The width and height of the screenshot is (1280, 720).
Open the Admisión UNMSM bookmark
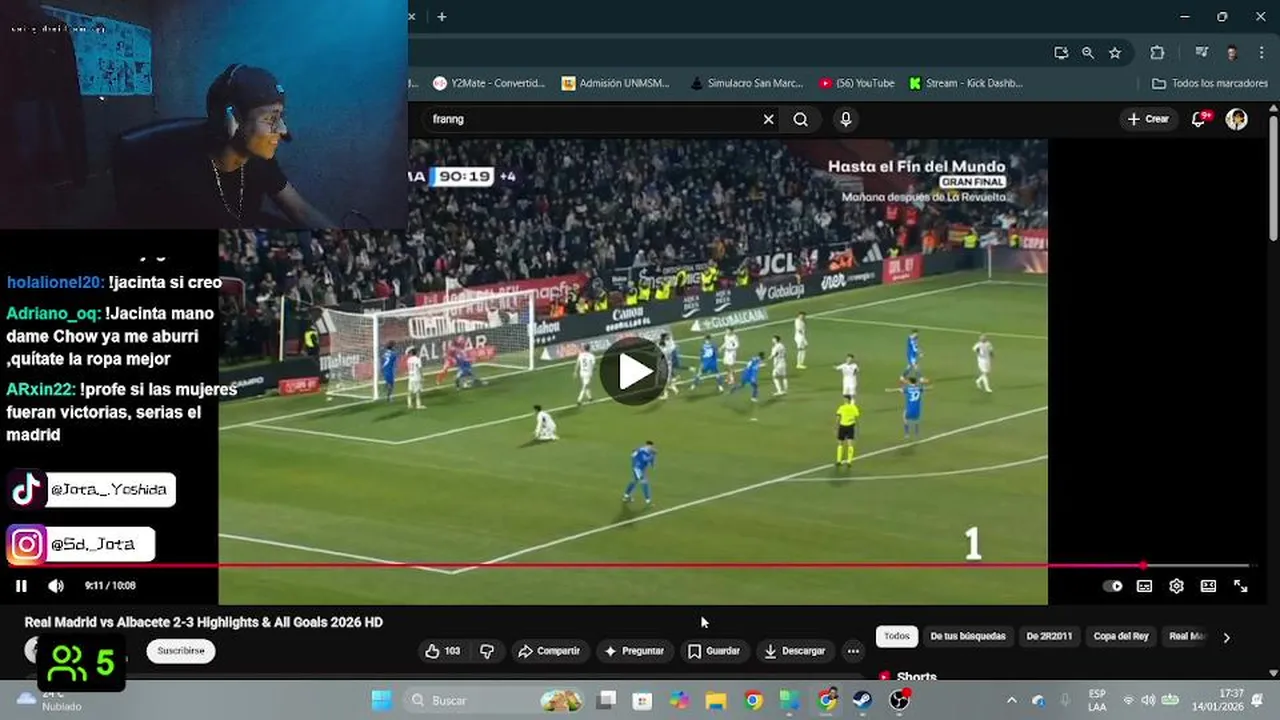click(x=615, y=83)
